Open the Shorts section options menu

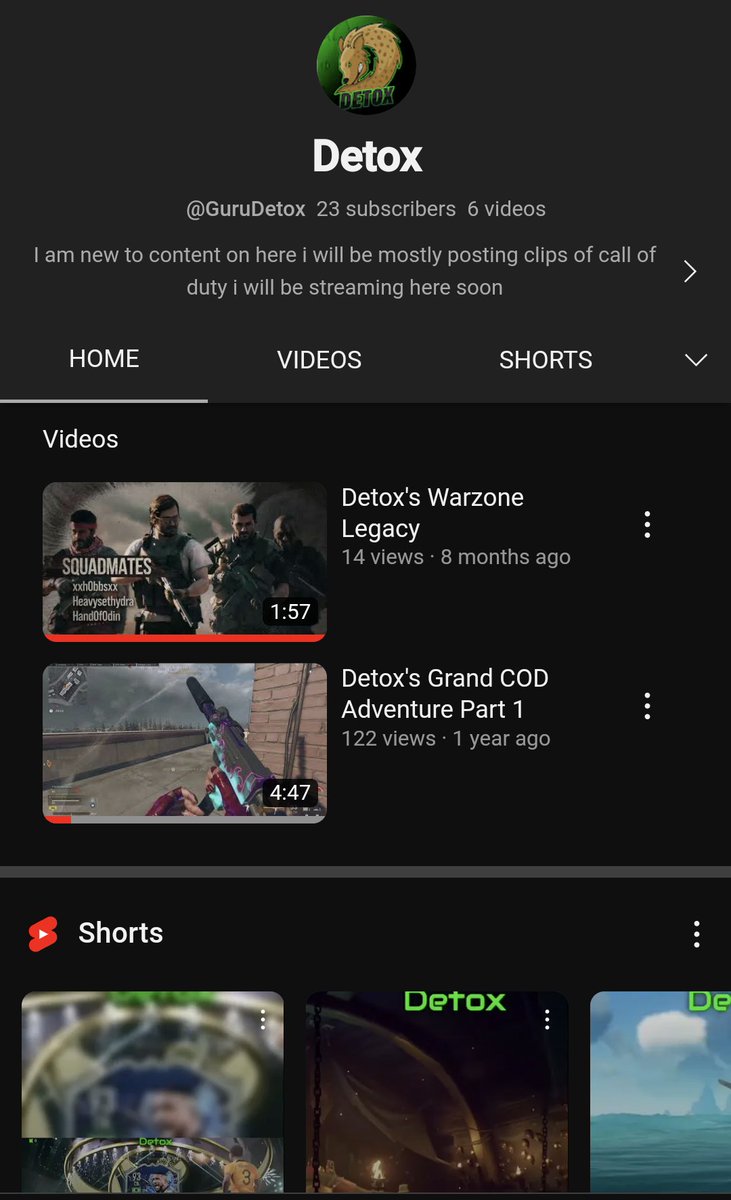tap(696, 934)
